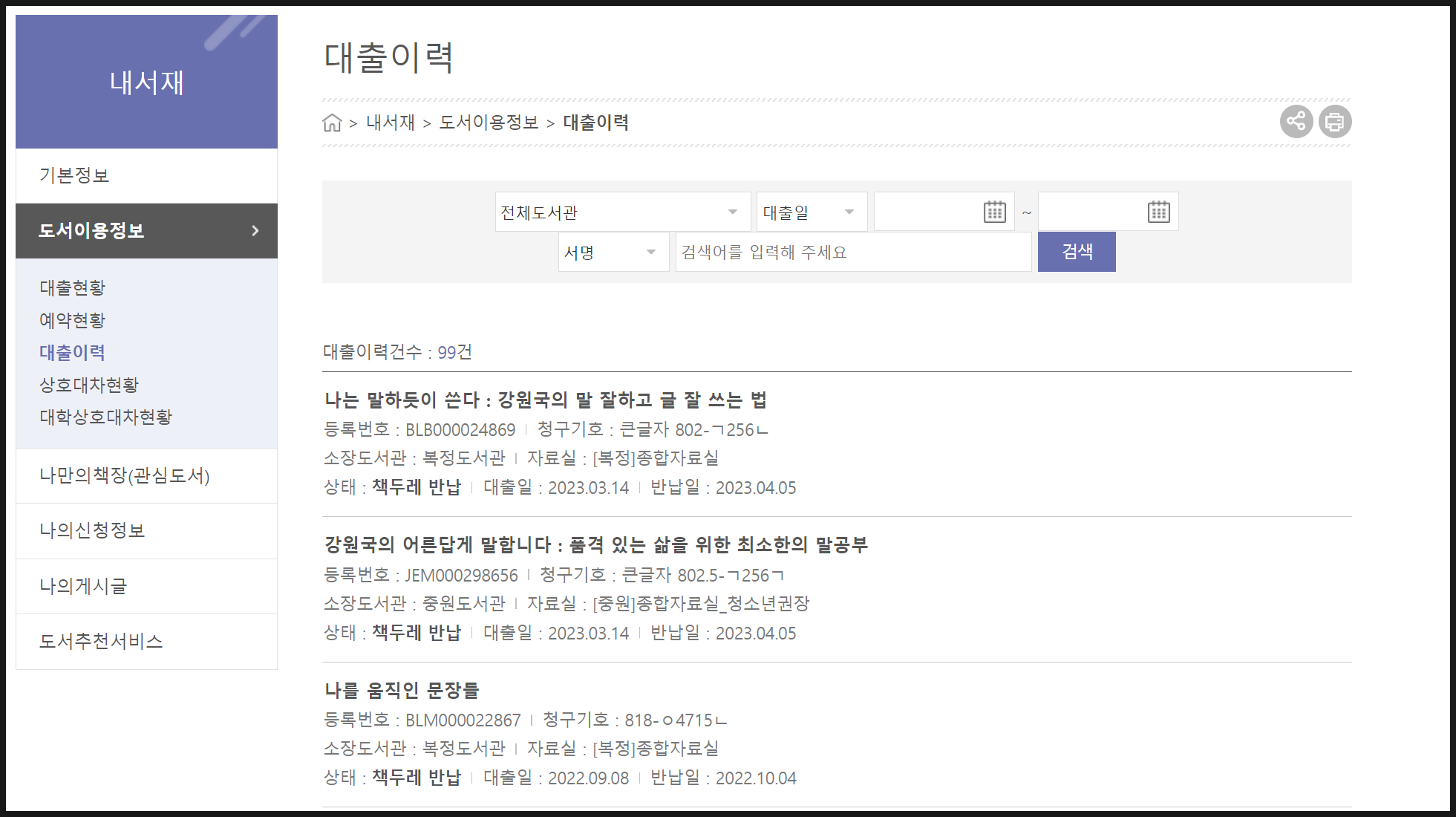
Task: Click the 검색 search button
Action: coord(1076,252)
